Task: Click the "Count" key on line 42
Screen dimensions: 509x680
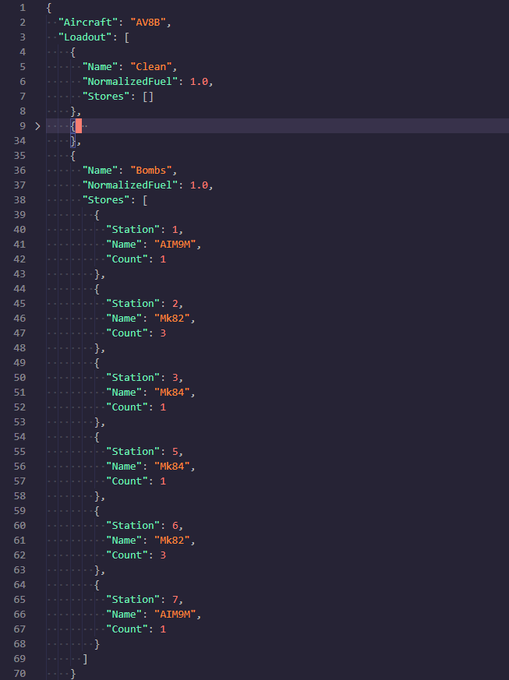Action: click(127, 259)
